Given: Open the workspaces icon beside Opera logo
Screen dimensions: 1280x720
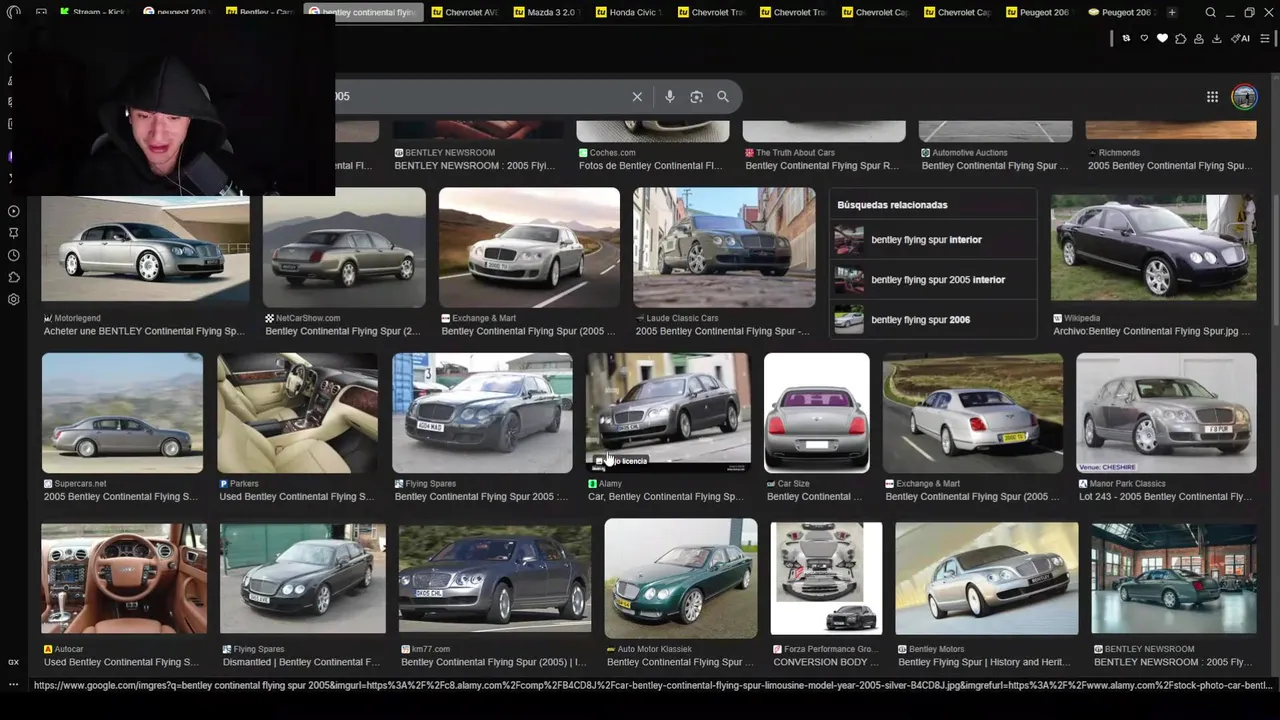Looking at the screenshot, I should (41, 12).
